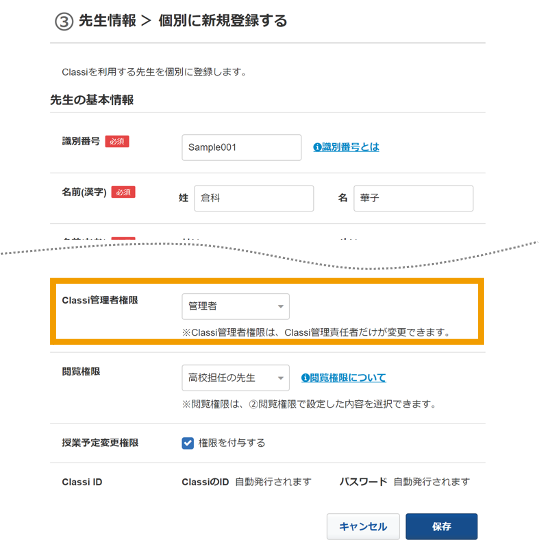Open the 閲覧権限について help link
Image resolution: width=539 pixels, height=556 pixels.
[x=348, y=378]
